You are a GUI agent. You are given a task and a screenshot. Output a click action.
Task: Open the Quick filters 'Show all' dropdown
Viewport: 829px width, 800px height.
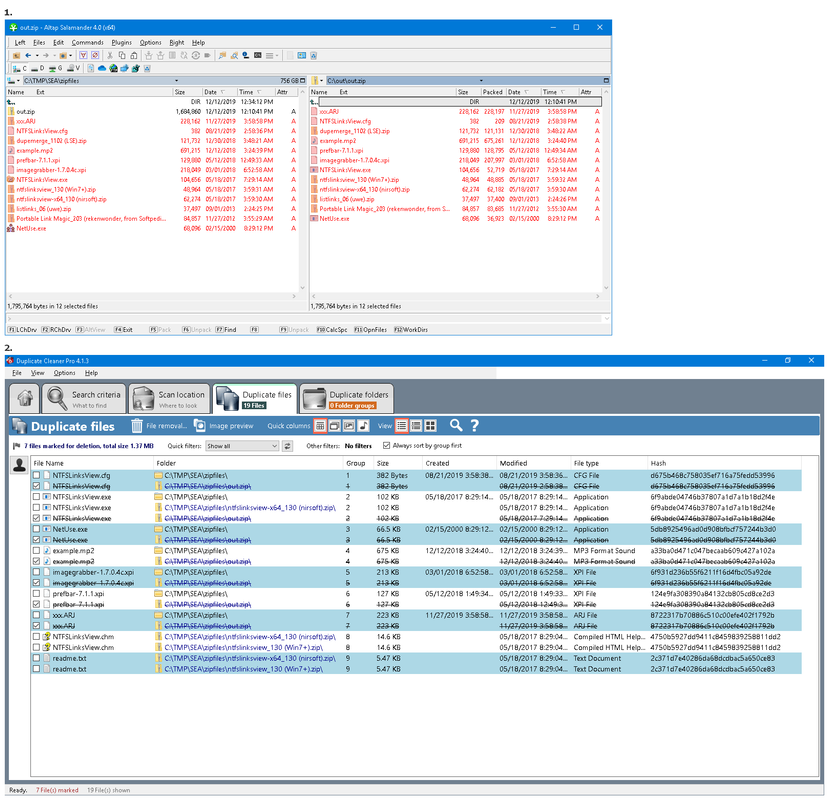pos(242,446)
